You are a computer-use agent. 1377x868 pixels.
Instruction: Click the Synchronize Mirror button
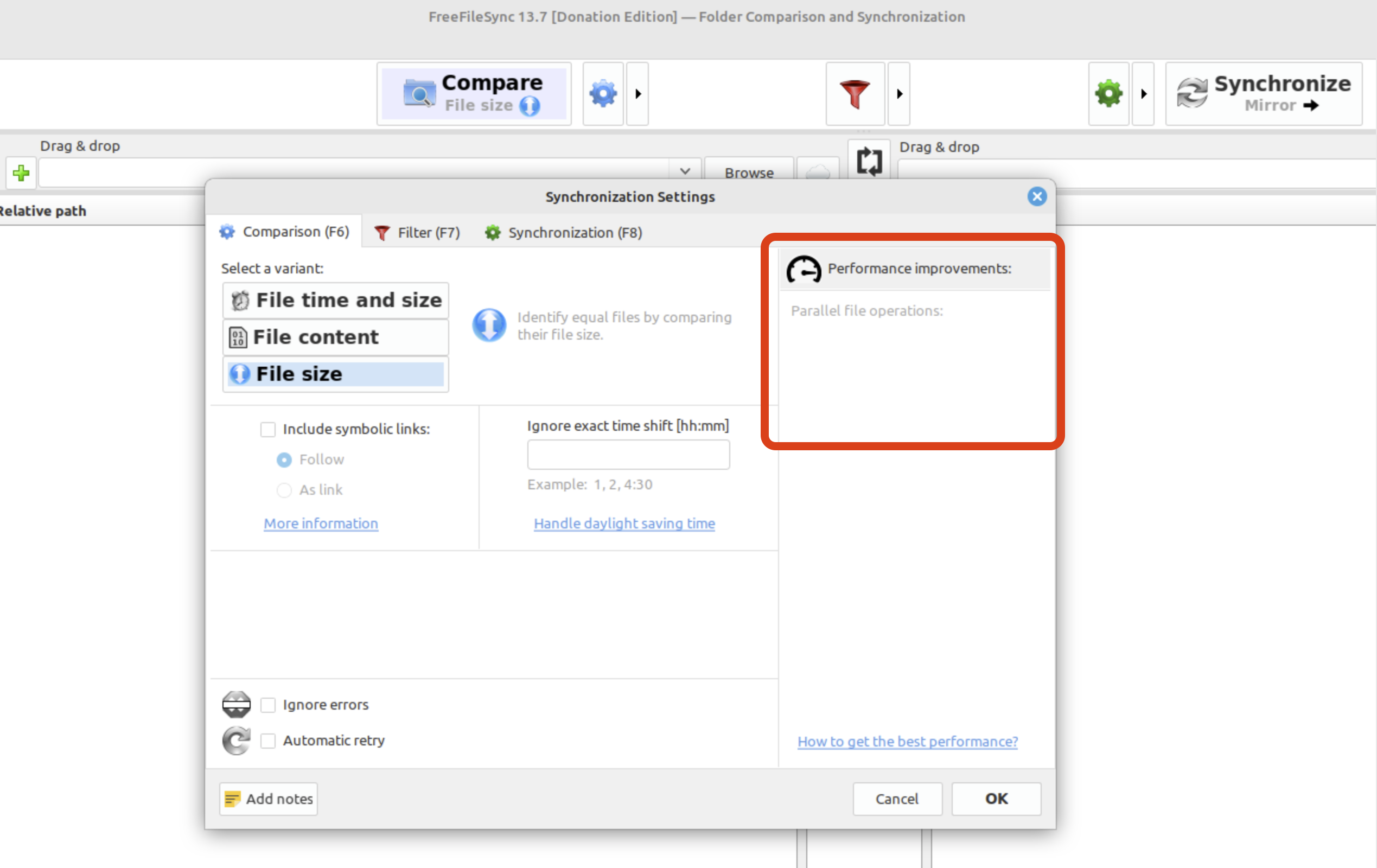click(x=1264, y=94)
